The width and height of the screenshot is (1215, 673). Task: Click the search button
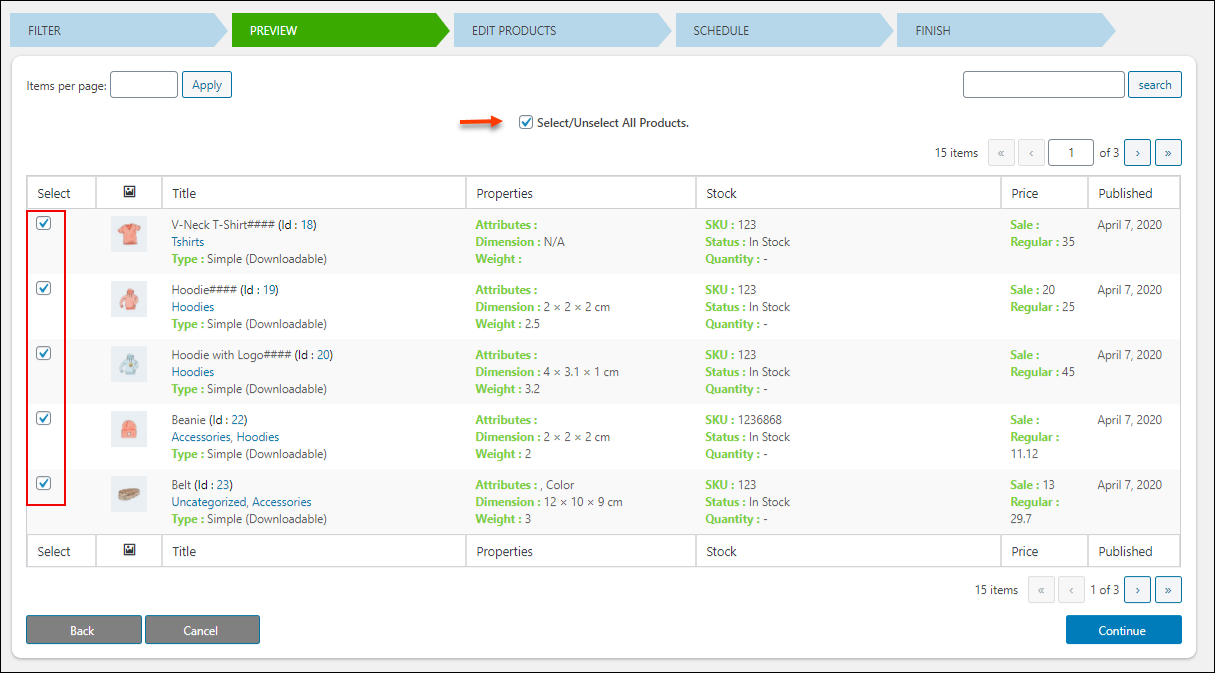[x=1155, y=85]
